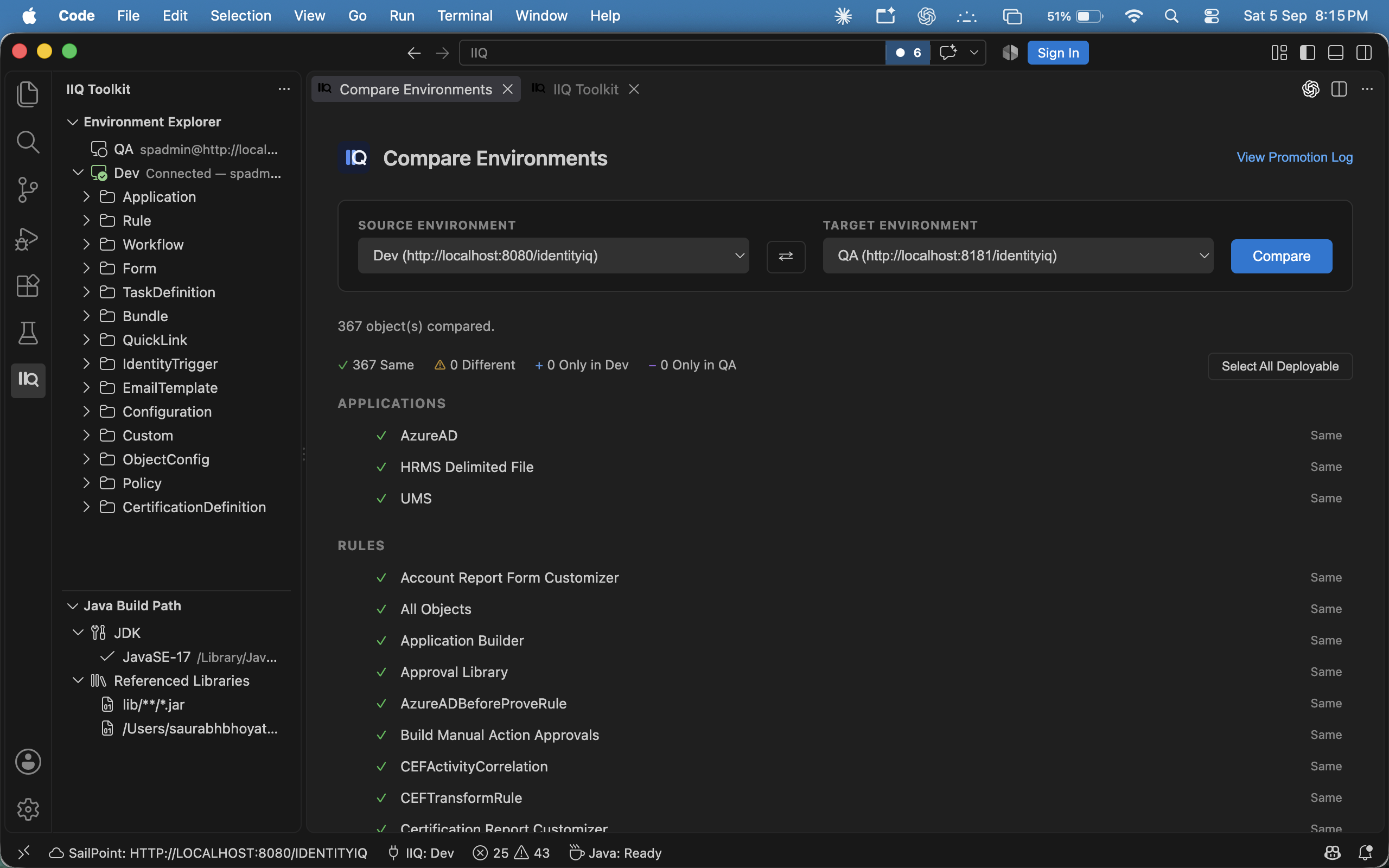Open the Manage gear icon

click(x=28, y=809)
